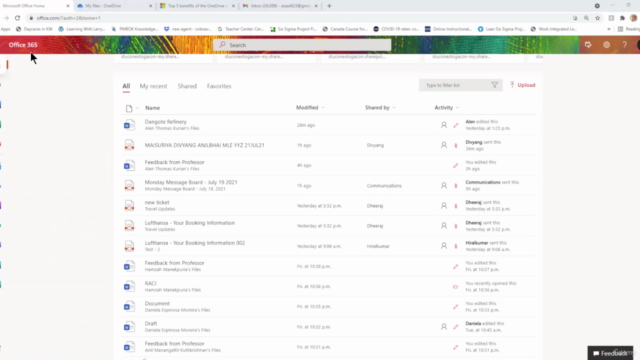Open the Monday Message Board - July 19 2021 file
Screen dimensions: 640x360
(191, 182)
